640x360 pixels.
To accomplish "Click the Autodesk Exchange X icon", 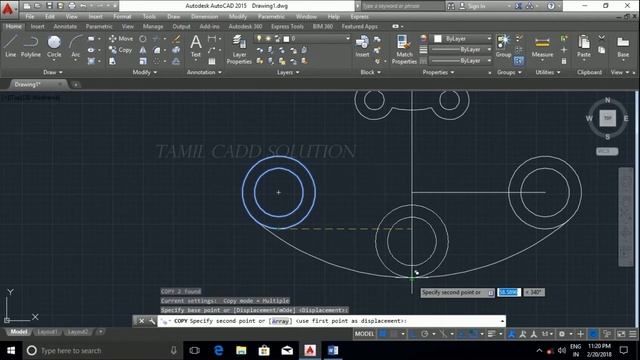I will pos(518,6).
